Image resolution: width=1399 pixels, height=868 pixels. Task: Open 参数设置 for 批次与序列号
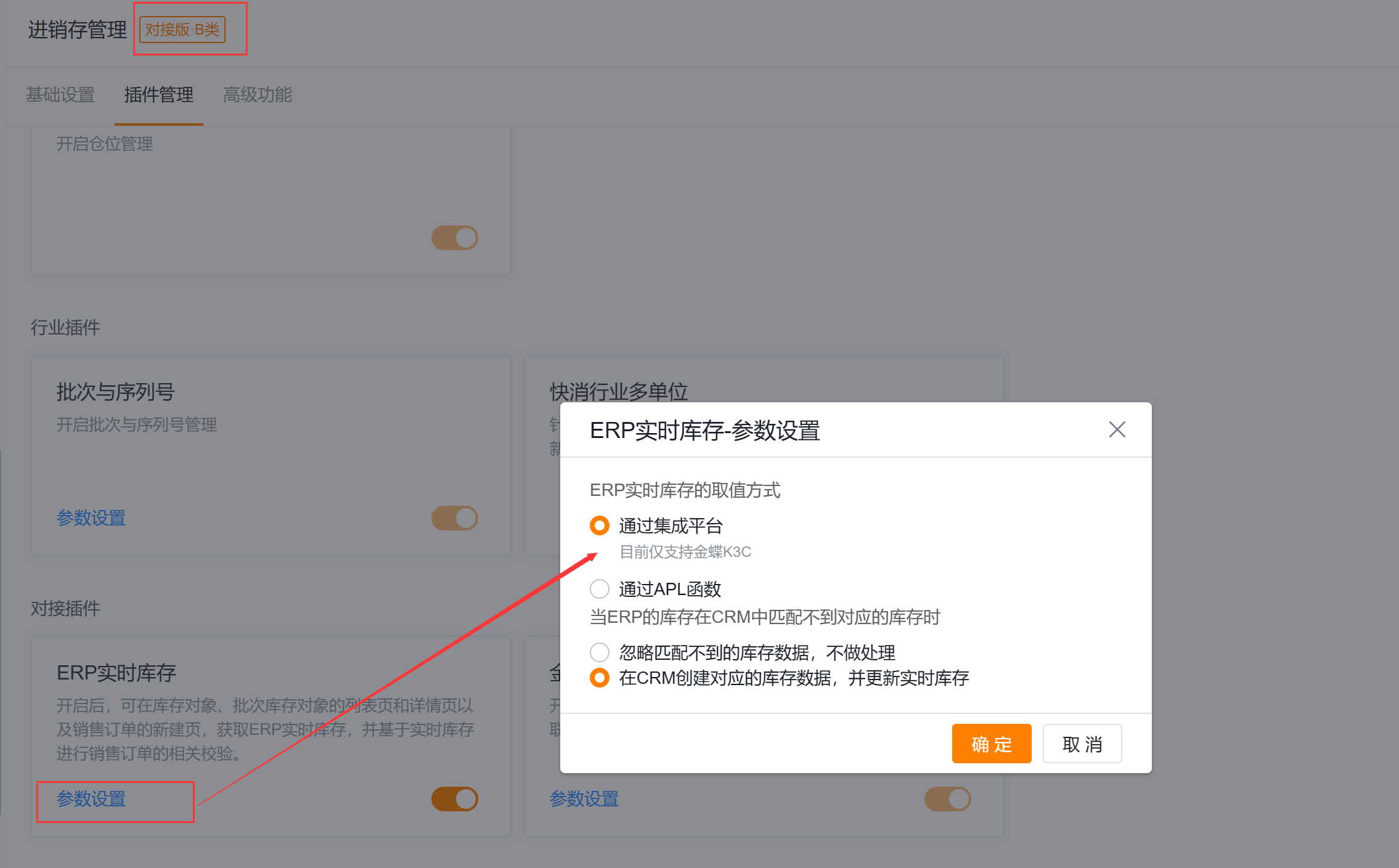pyautogui.click(x=91, y=518)
